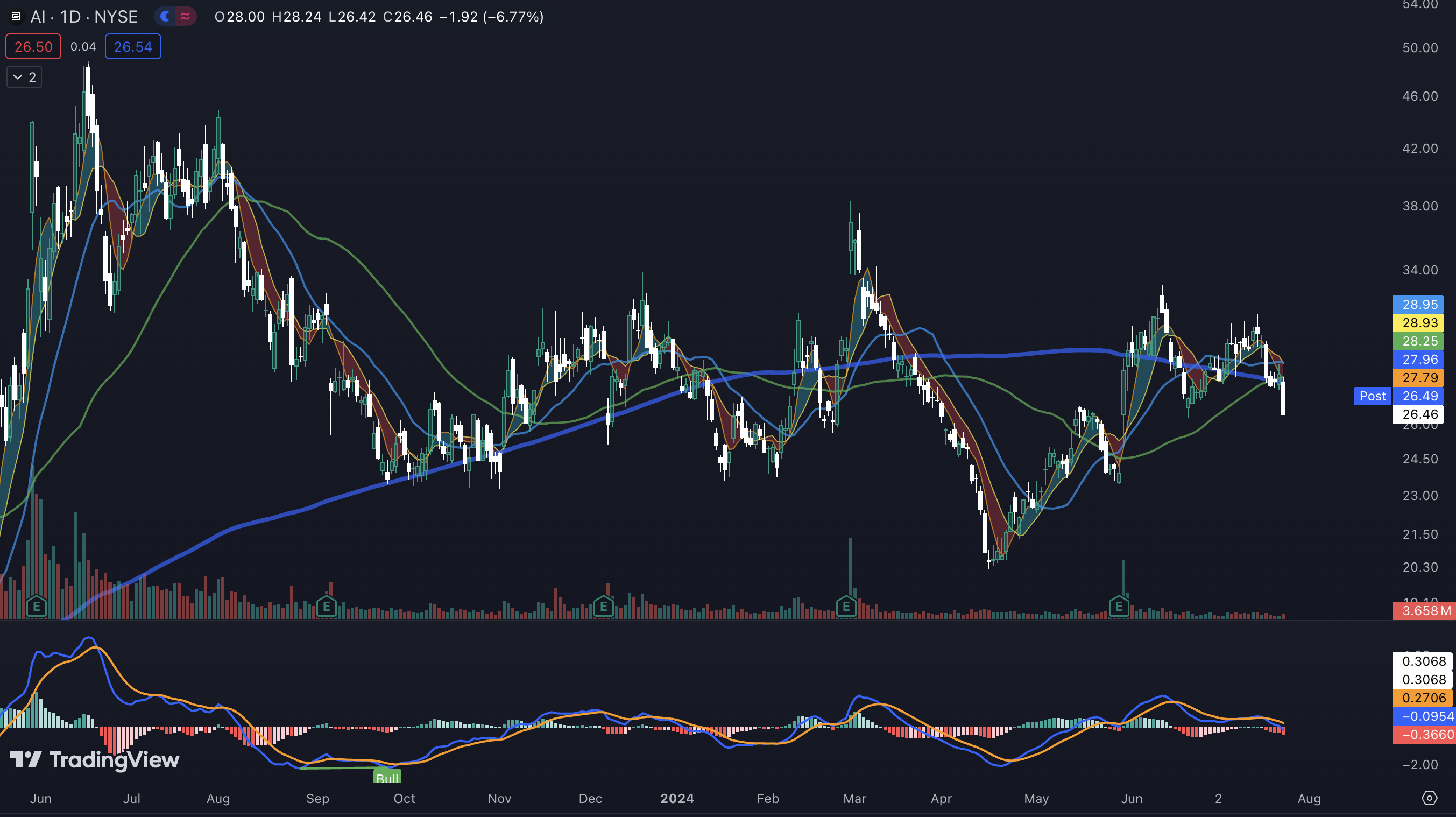Open the June 2023 earnings E marker
The image size is (1456, 817).
tap(36, 607)
